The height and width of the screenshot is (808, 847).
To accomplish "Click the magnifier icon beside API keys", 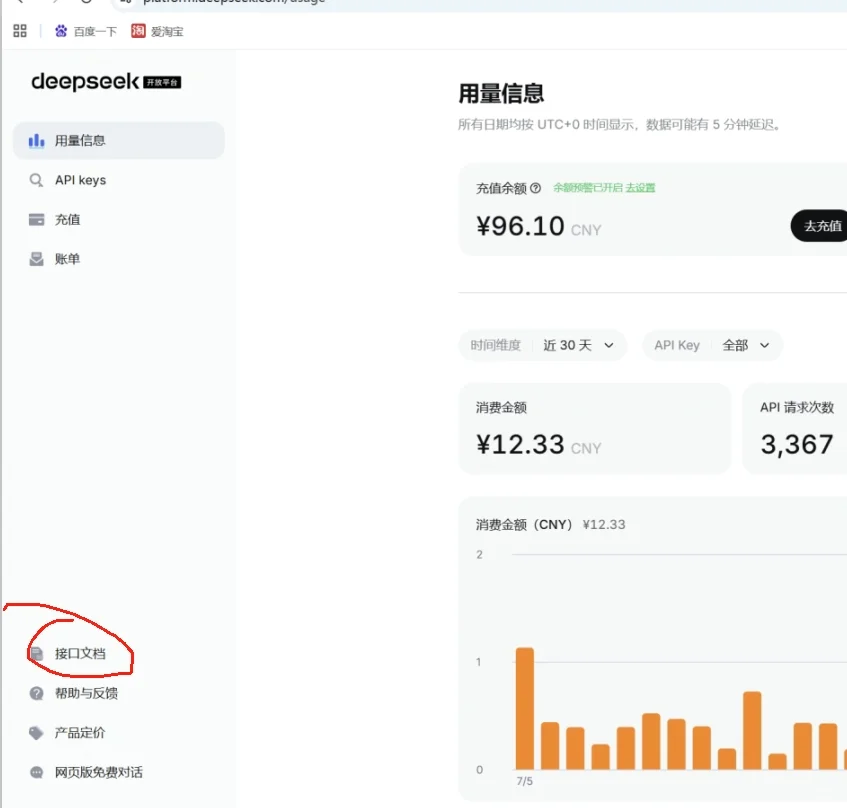I will pyautogui.click(x=36, y=180).
